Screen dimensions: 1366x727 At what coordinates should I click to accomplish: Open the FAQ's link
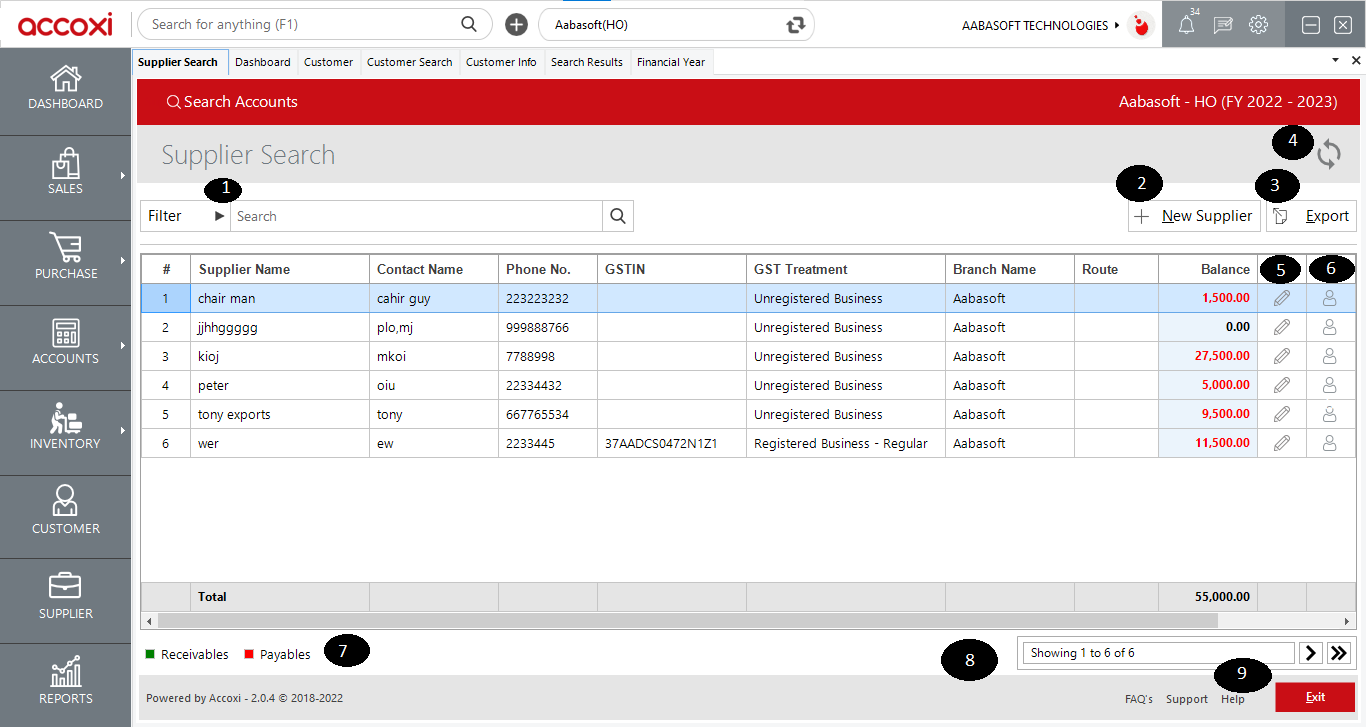coord(1139,699)
